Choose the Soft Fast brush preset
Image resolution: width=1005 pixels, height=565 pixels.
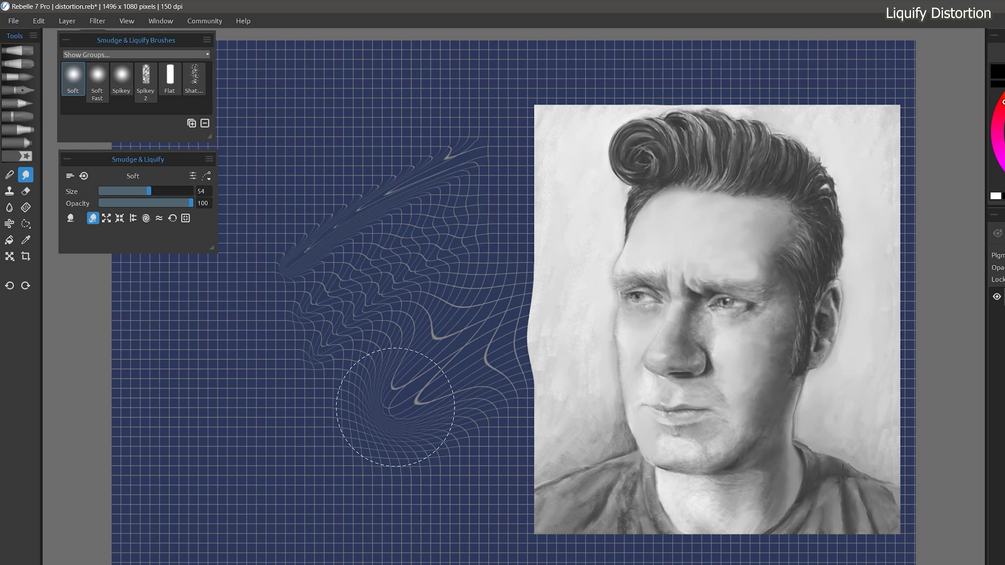click(x=97, y=82)
